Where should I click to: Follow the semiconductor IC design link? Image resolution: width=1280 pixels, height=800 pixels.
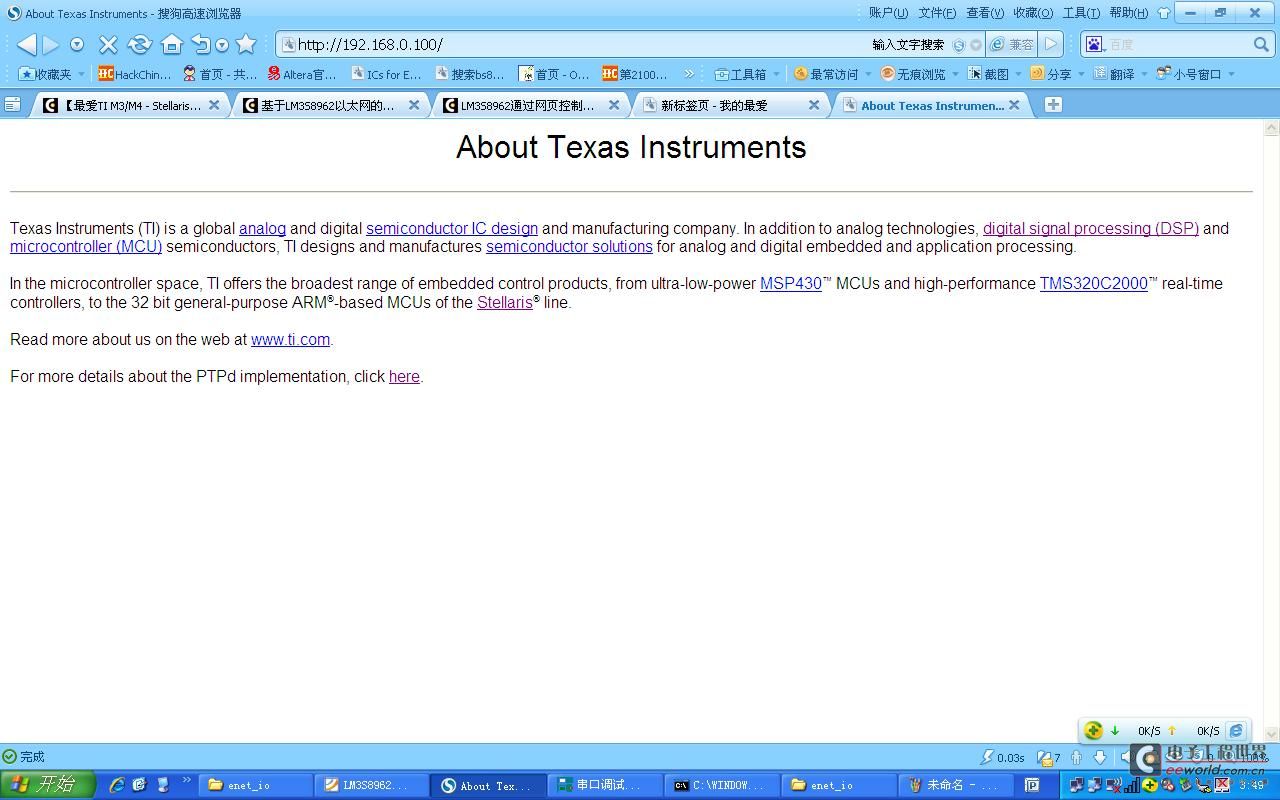point(452,228)
